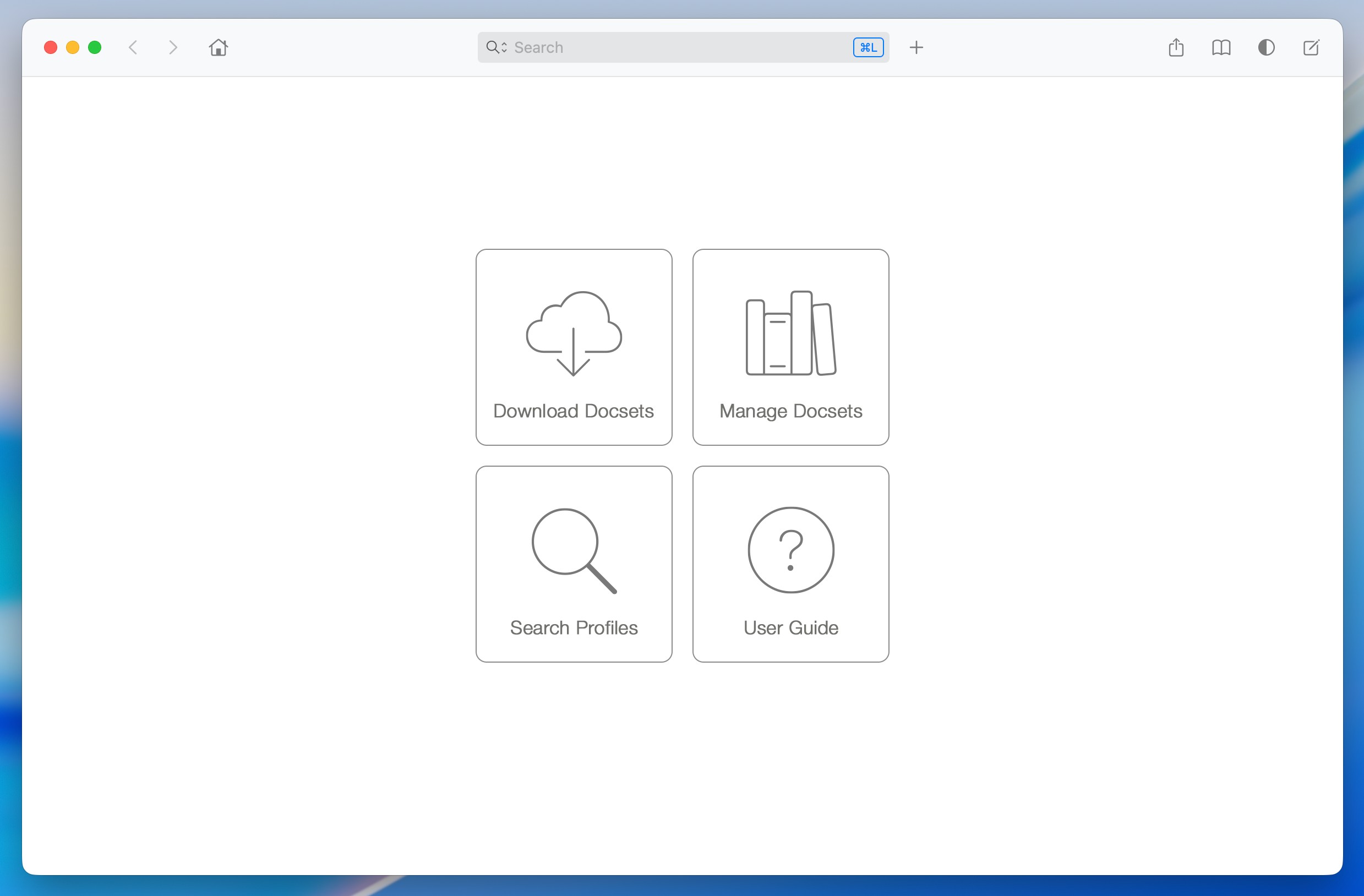The image size is (1364, 896).
Task: Click the question mark circle icon
Action: click(x=790, y=550)
